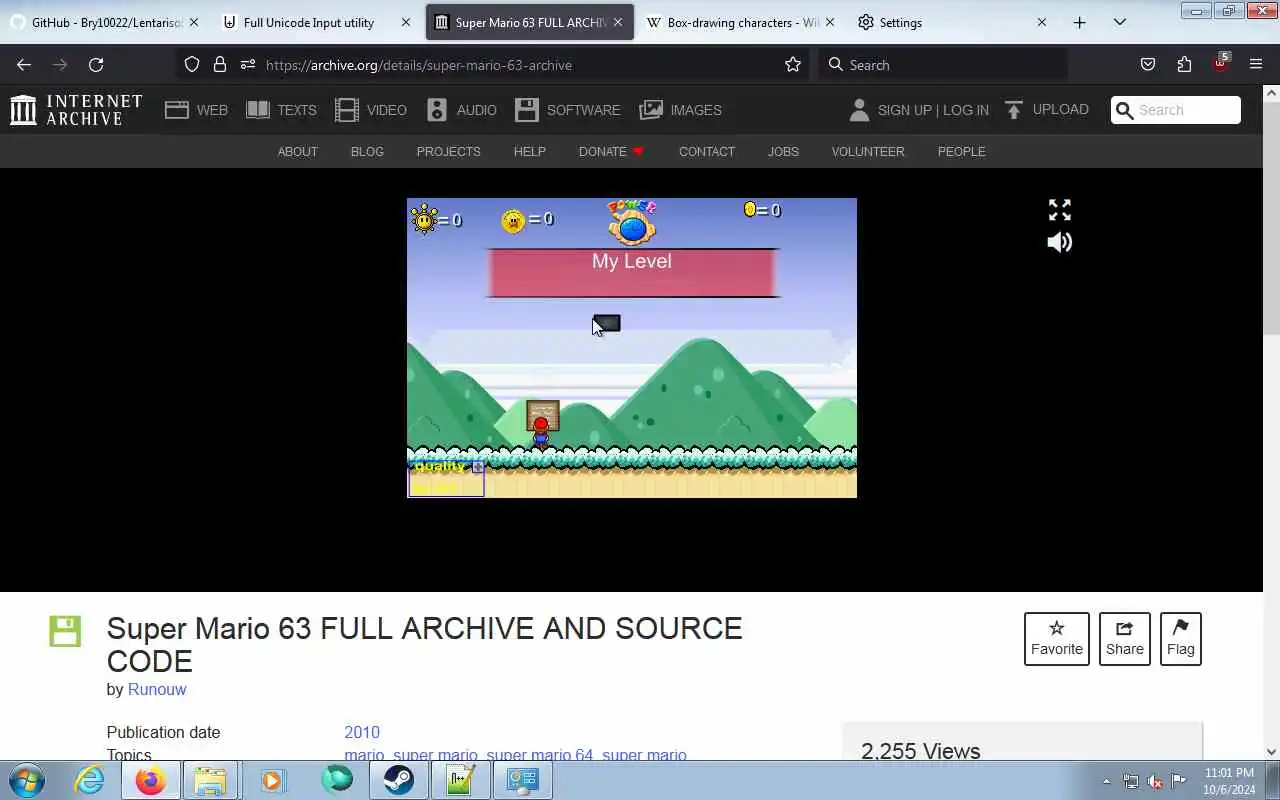Click the Shine Sprite counter icon
Screen dimensions: 1280x800
pos(424,218)
